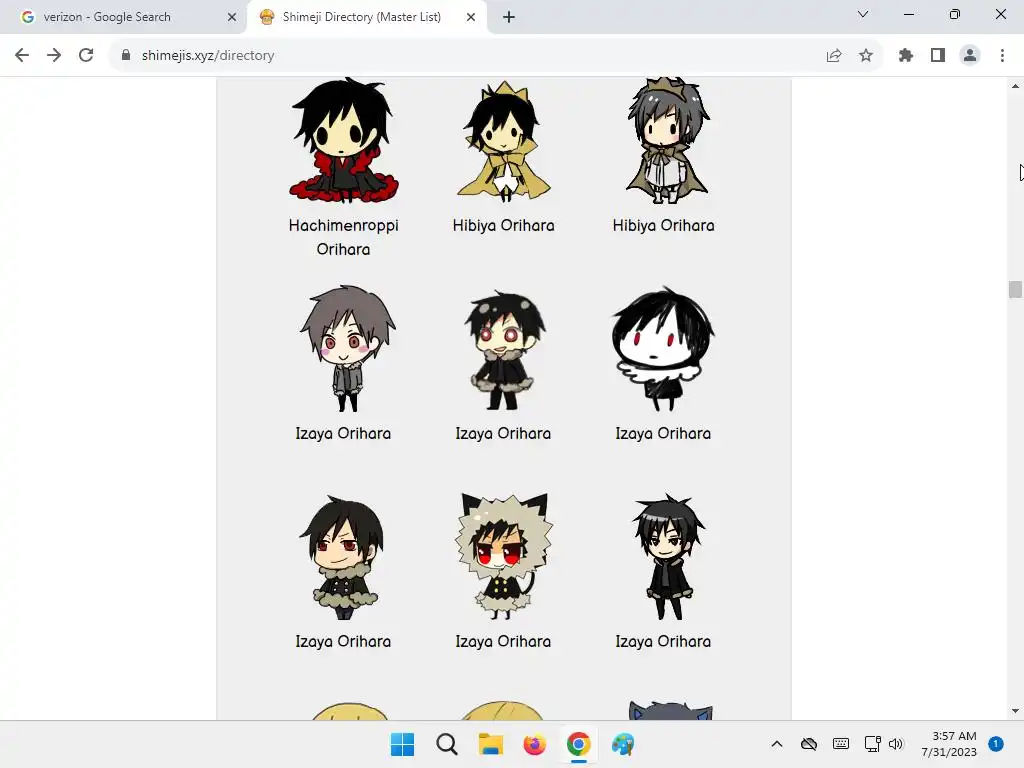Open Windows Start menu
This screenshot has height=768, width=1024.
(x=402, y=744)
